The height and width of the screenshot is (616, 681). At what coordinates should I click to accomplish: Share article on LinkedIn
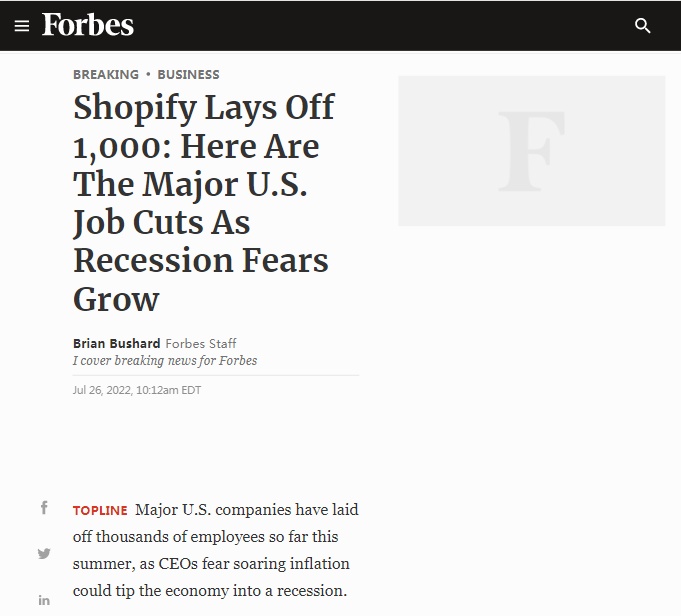click(44, 599)
